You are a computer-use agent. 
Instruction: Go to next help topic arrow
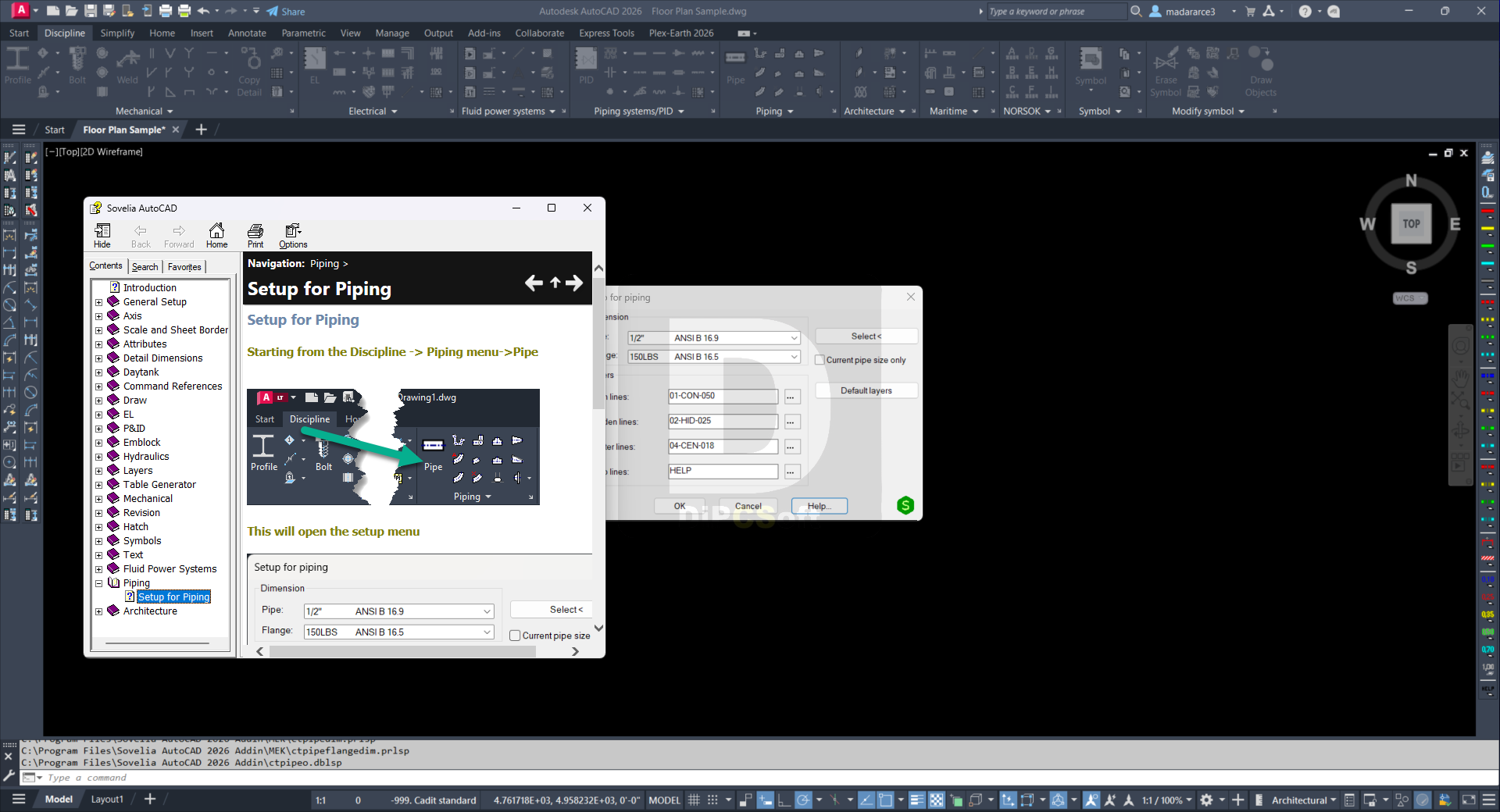click(574, 283)
